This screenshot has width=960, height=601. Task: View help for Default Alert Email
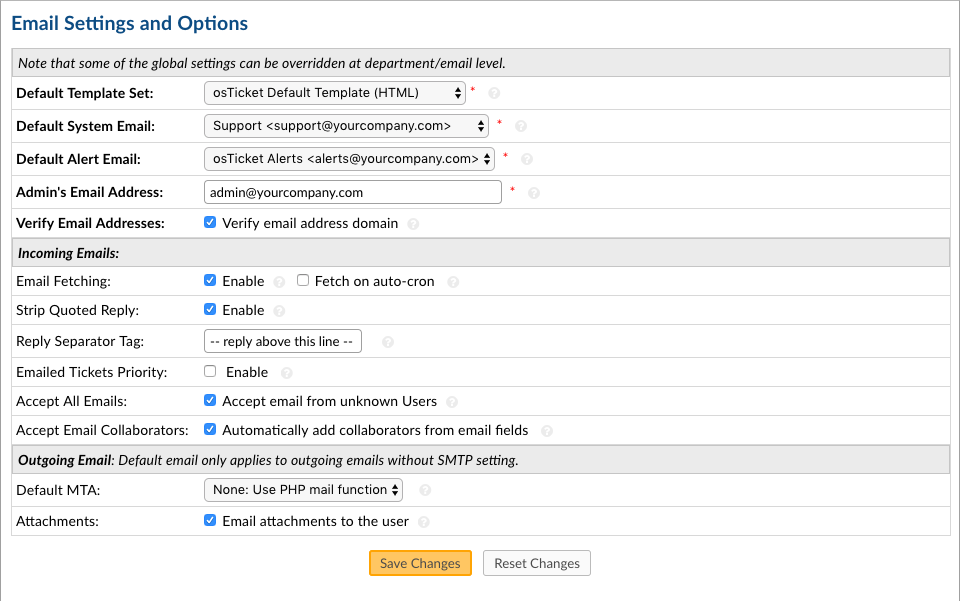527,158
